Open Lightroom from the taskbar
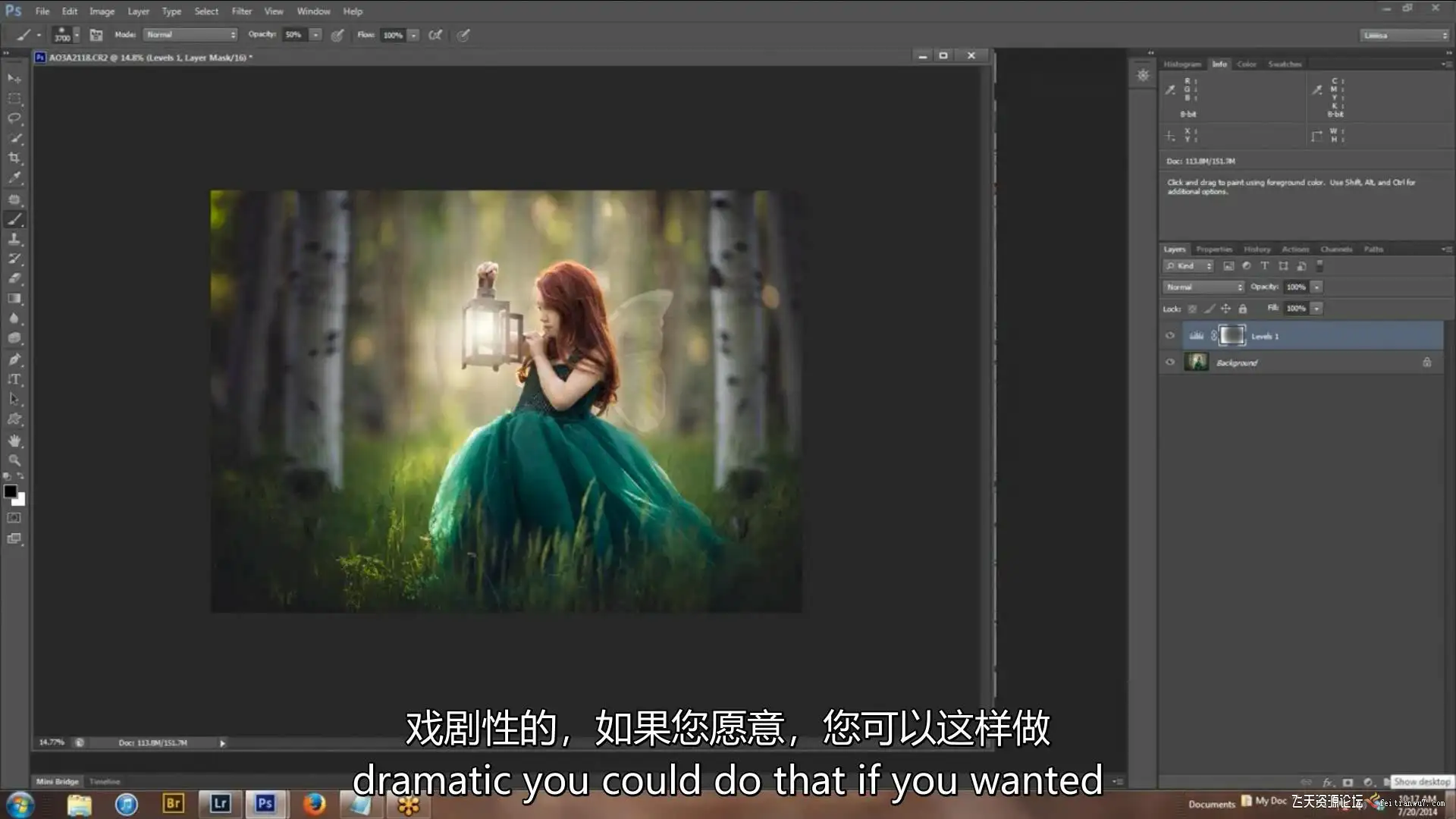 coord(220,804)
